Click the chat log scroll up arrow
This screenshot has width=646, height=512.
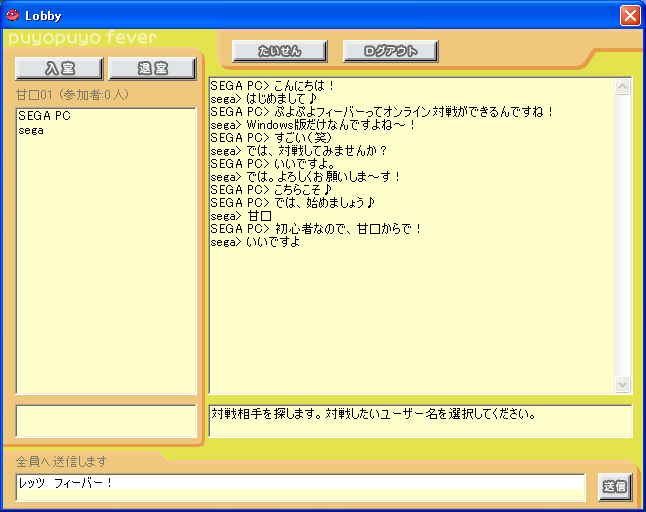(623, 87)
